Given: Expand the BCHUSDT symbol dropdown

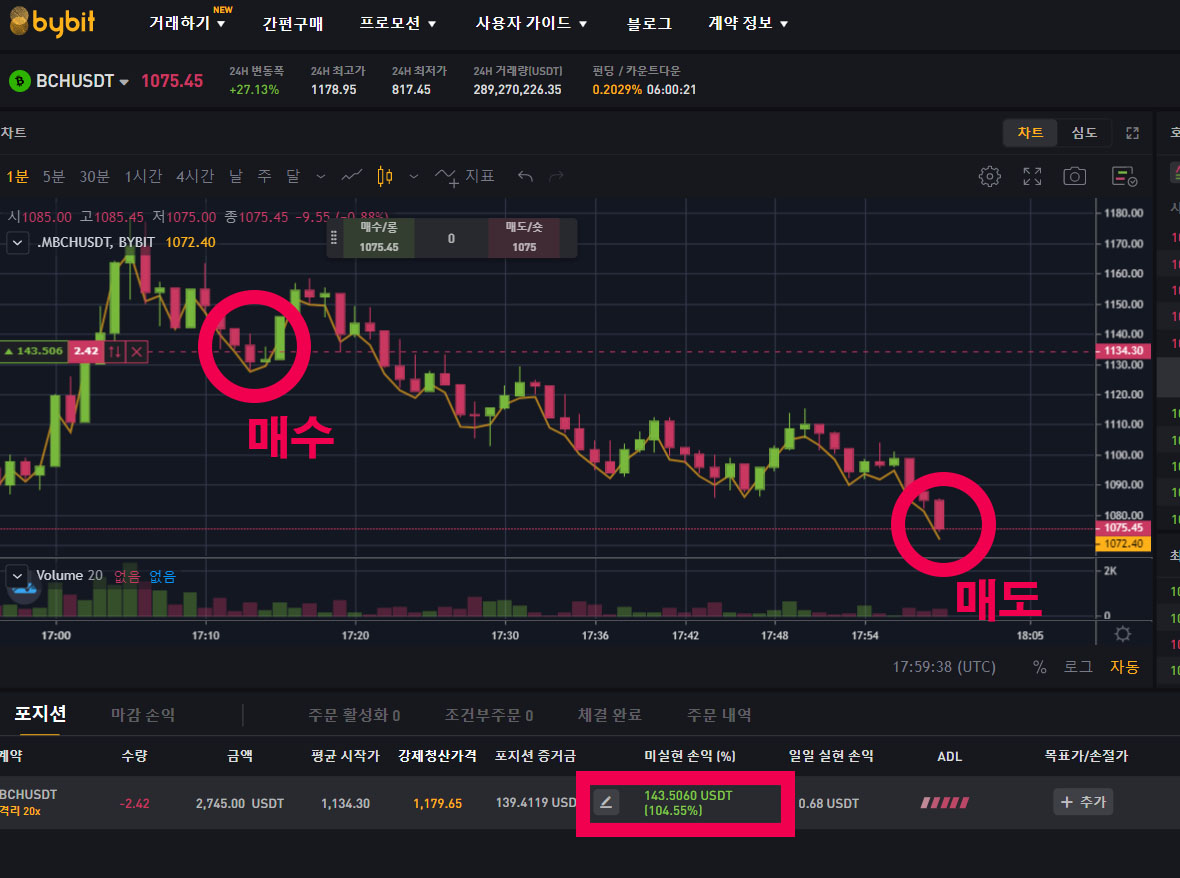Looking at the screenshot, I should pos(124,82).
